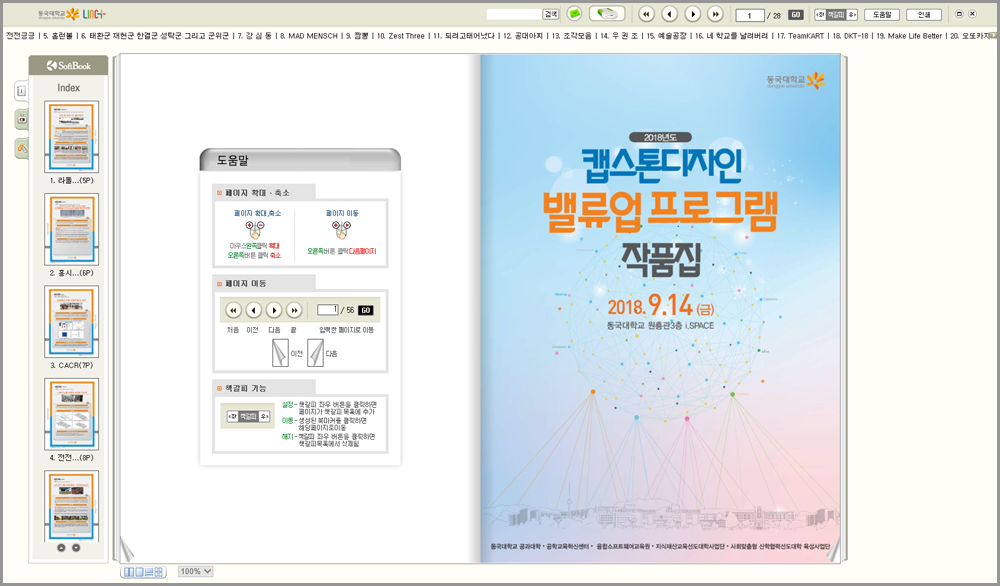The width and height of the screenshot is (1000, 586).
Task: Go to first page with top rewind button
Action: point(646,14)
